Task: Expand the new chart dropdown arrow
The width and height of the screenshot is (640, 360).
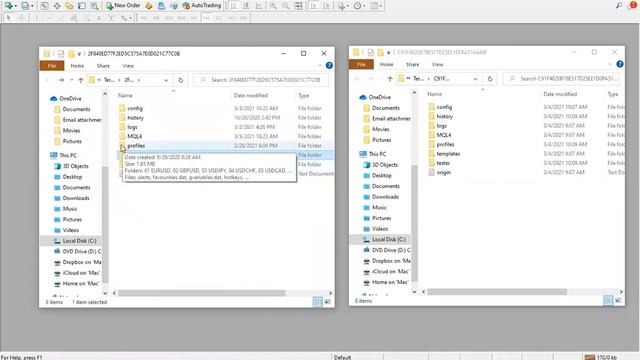Action: pos(16,6)
